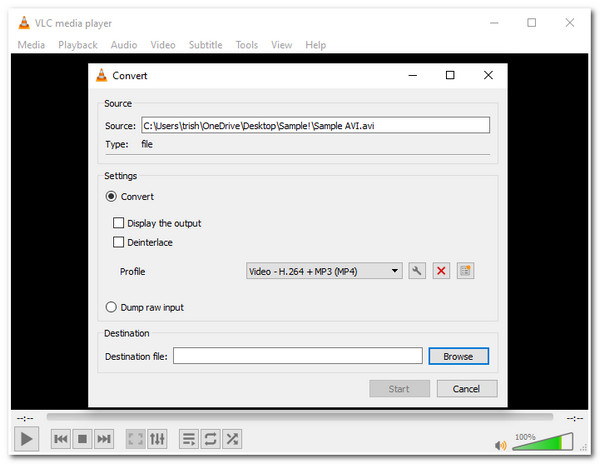
Task: Close the Convert dialog window
Action: 488,75
